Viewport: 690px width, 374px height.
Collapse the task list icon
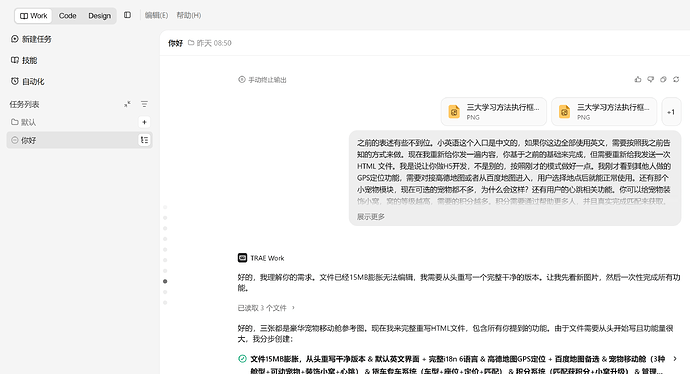(x=127, y=104)
